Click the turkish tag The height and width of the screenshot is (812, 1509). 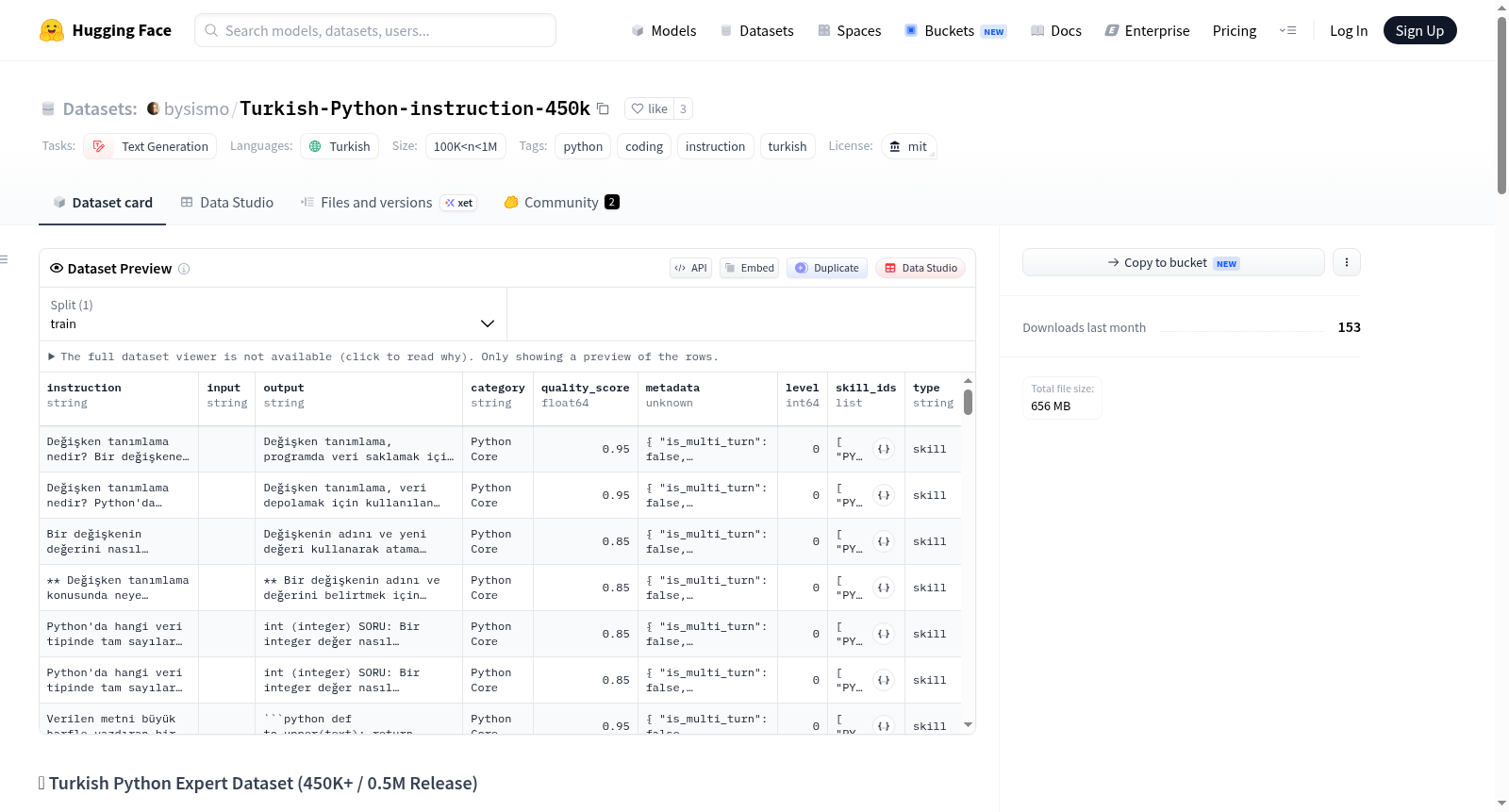point(788,146)
